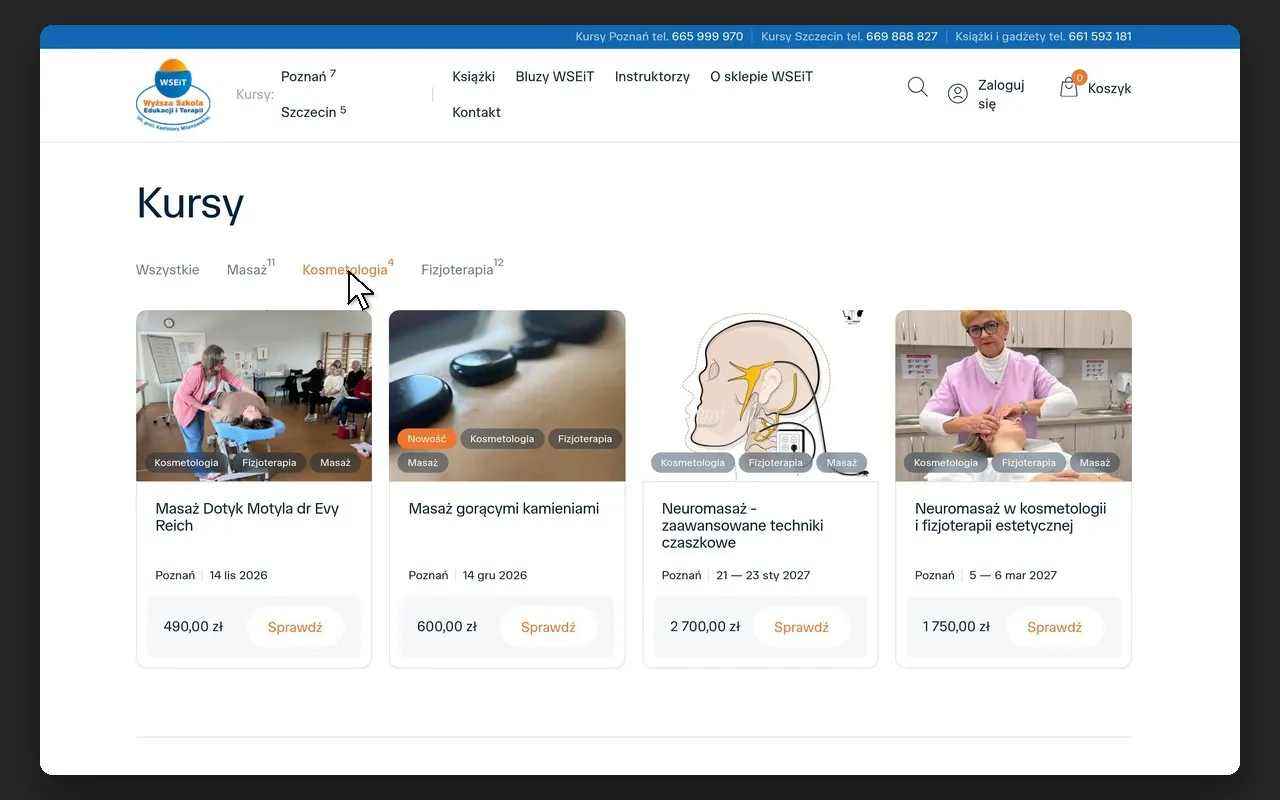Open the search magnifier icon
Viewport: 1280px width, 800px height.
point(917,87)
